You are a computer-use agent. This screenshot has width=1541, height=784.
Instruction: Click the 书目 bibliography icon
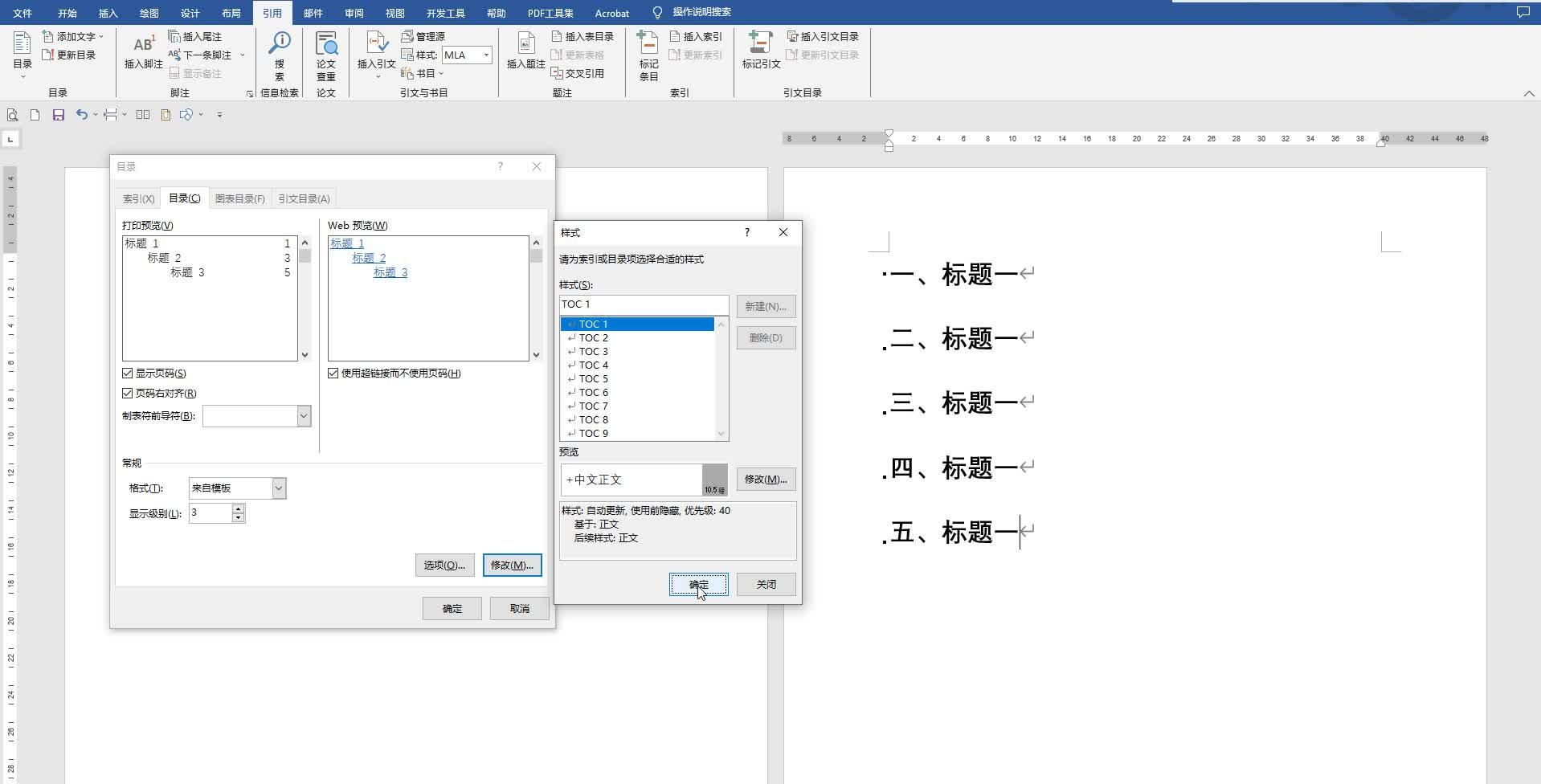pyautogui.click(x=407, y=73)
